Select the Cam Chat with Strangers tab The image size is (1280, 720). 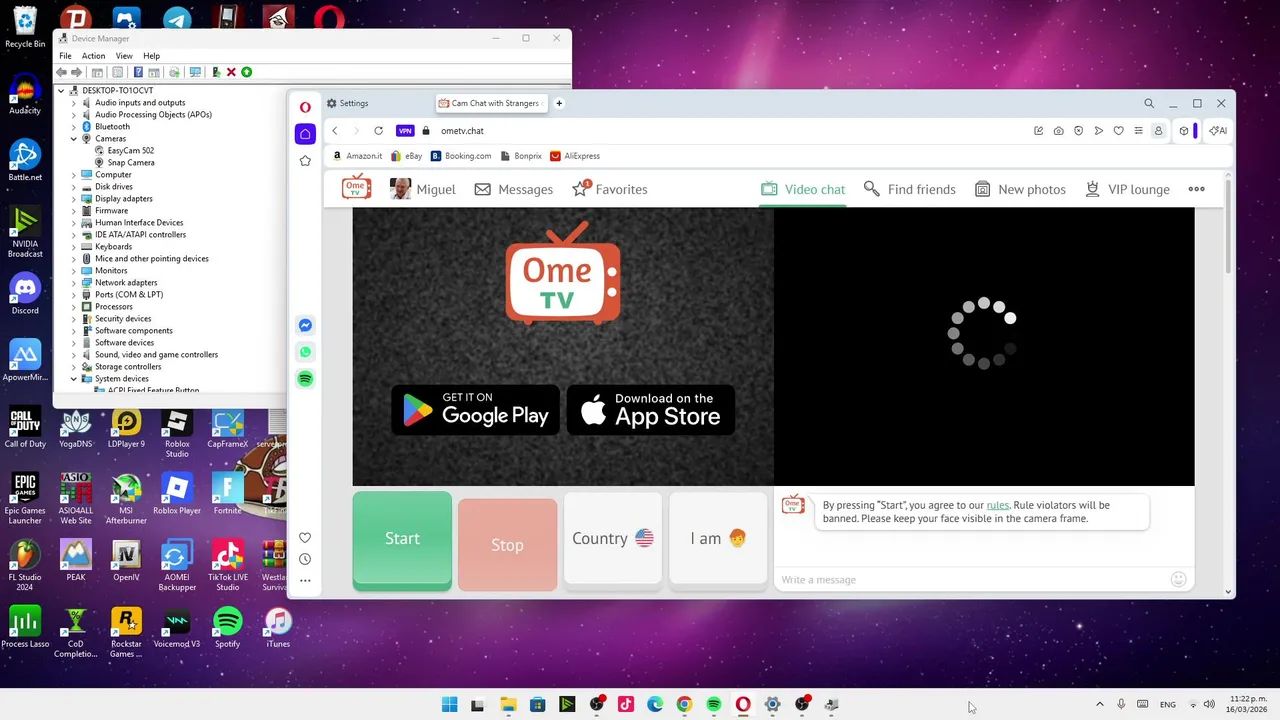(x=492, y=103)
